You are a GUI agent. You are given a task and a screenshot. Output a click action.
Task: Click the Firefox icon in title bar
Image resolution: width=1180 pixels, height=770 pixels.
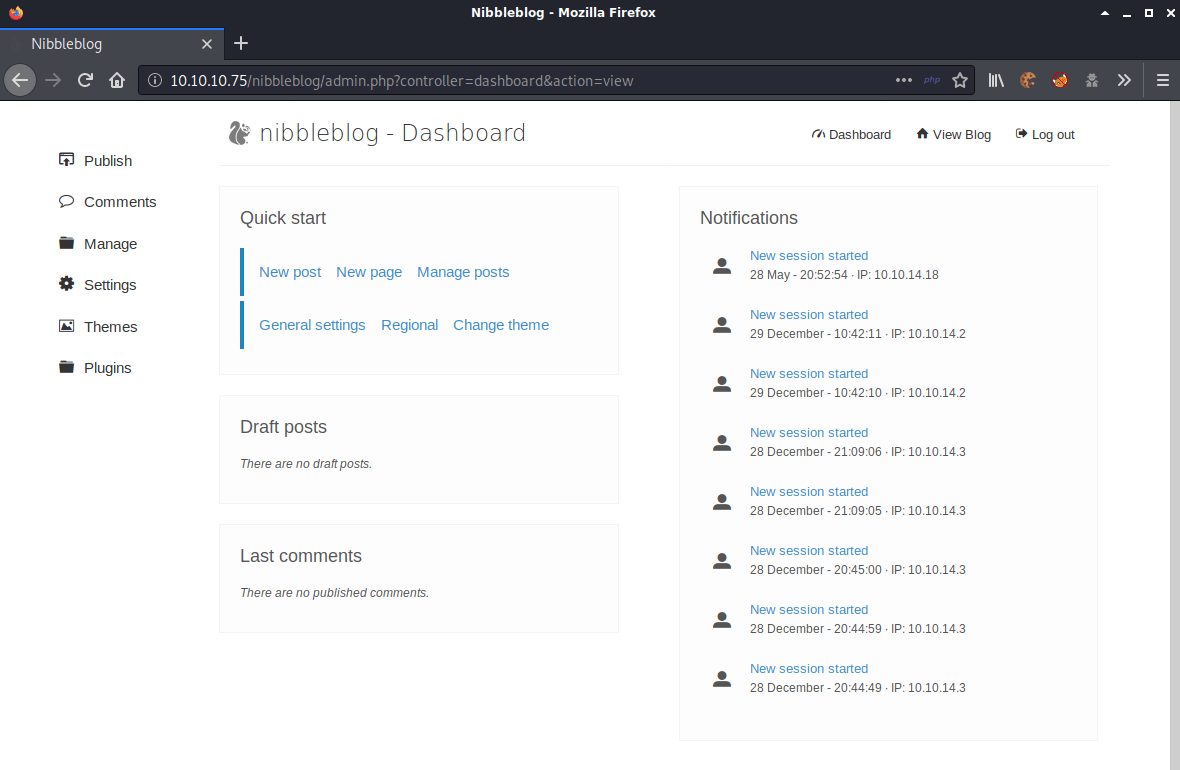click(x=16, y=12)
